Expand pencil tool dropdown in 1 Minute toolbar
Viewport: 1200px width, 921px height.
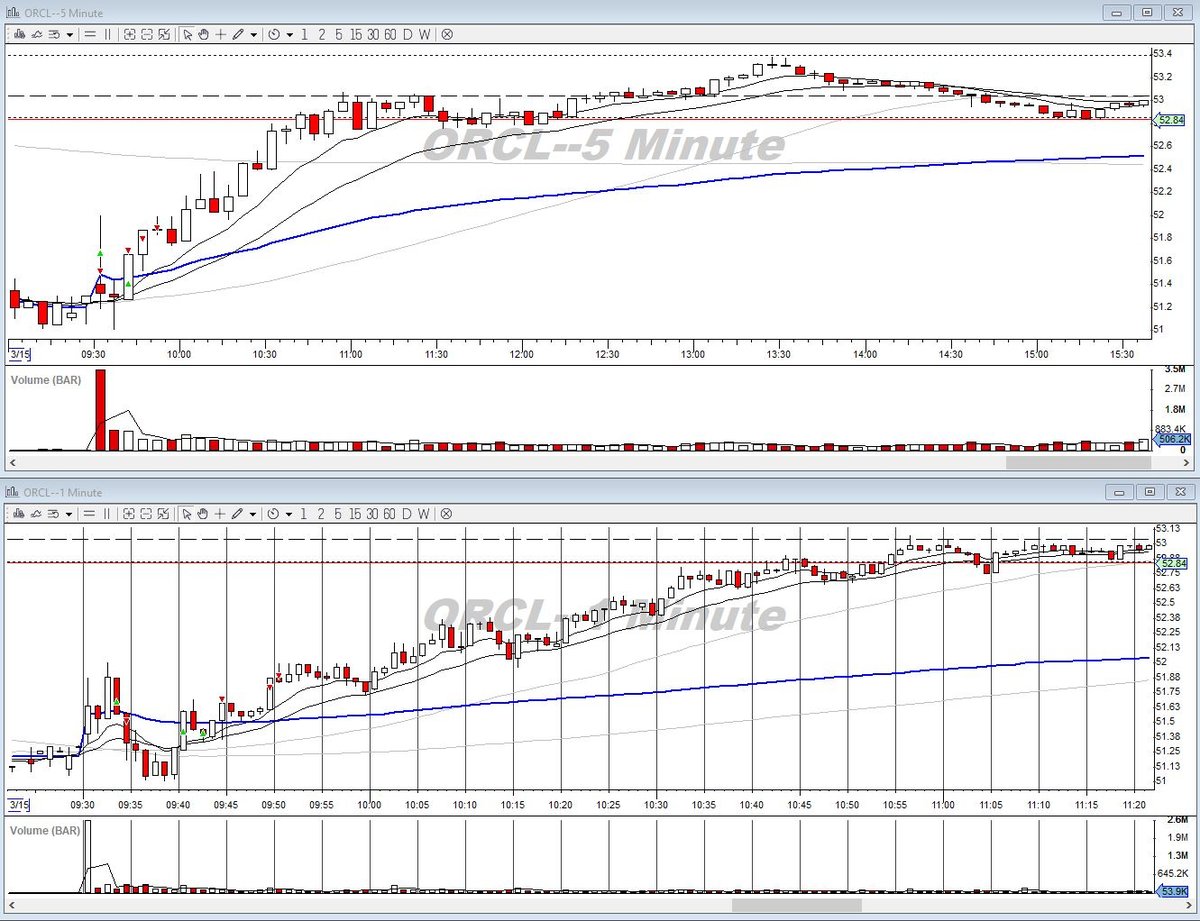(x=254, y=513)
